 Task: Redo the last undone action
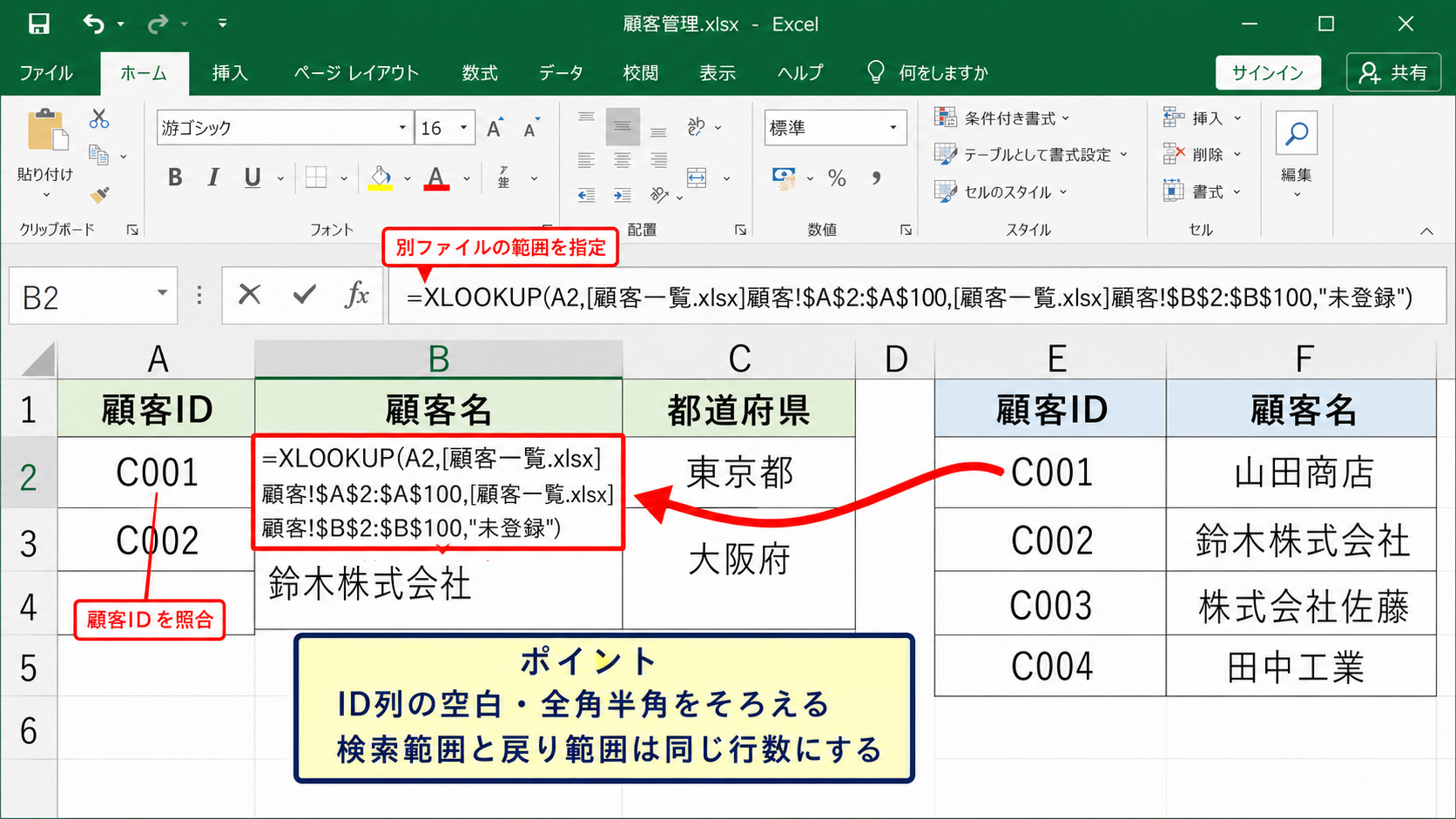(x=158, y=23)
